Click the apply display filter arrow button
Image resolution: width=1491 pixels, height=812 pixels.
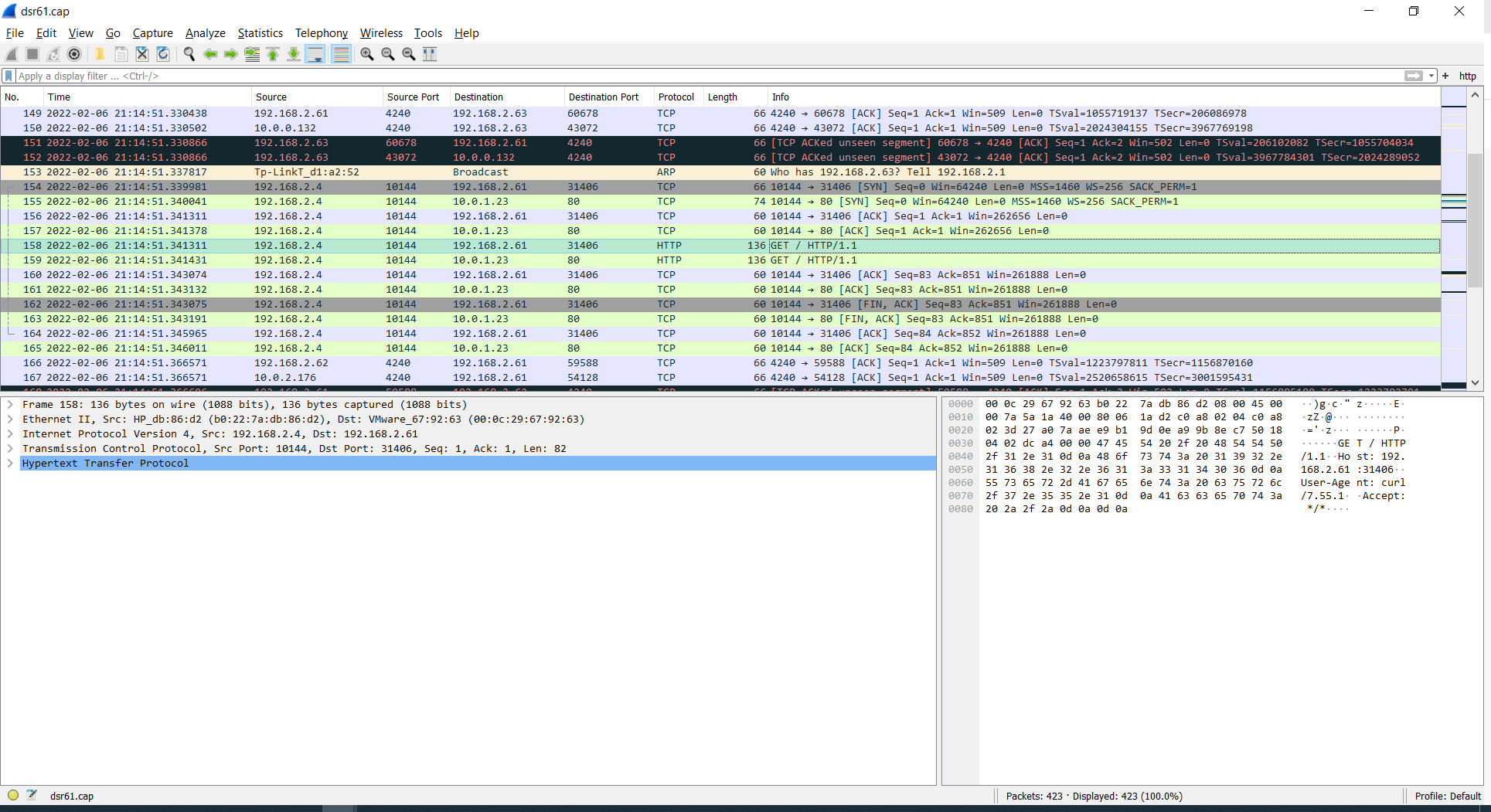pos(1413,76)
